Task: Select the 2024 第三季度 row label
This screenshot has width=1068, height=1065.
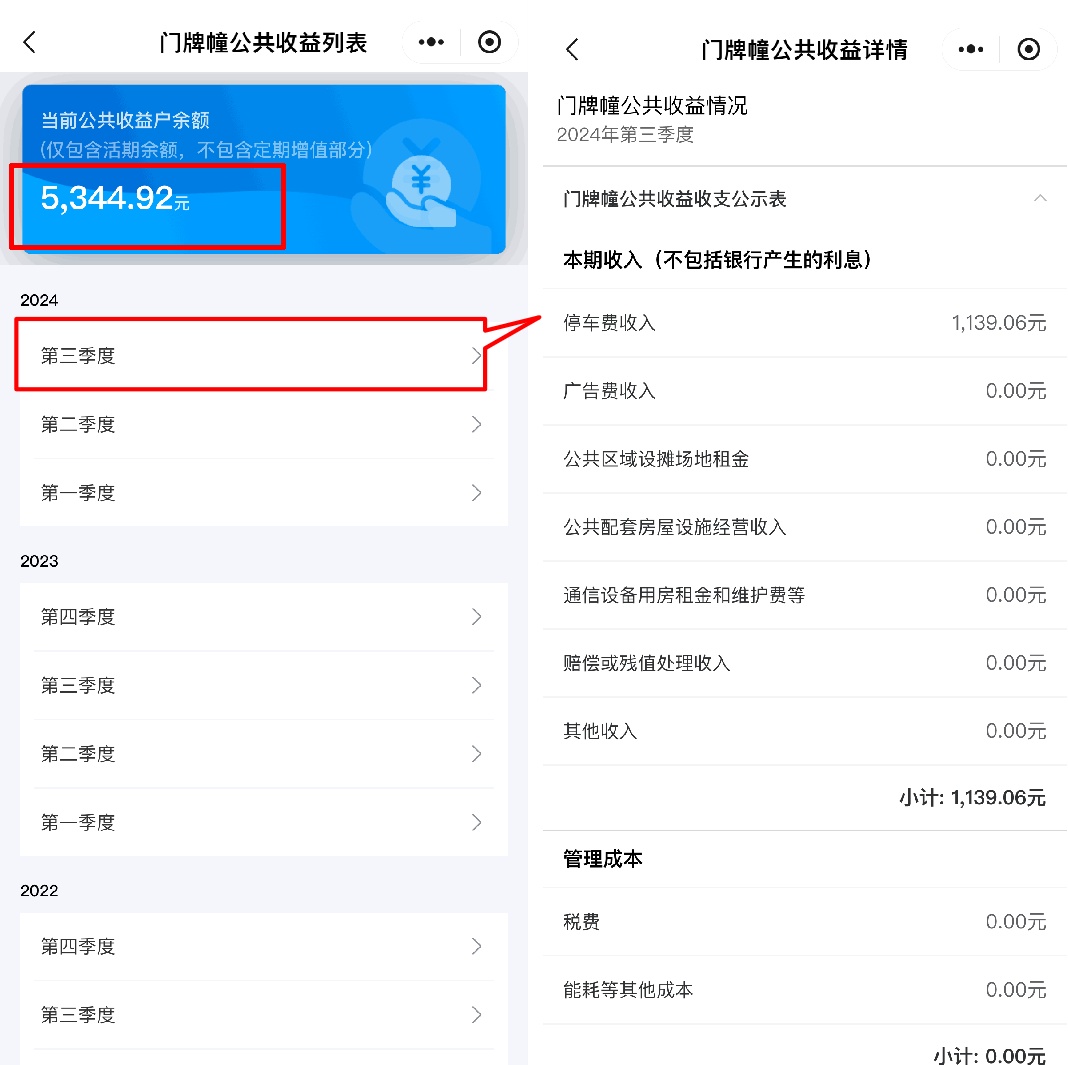Action: click(78, 355)
